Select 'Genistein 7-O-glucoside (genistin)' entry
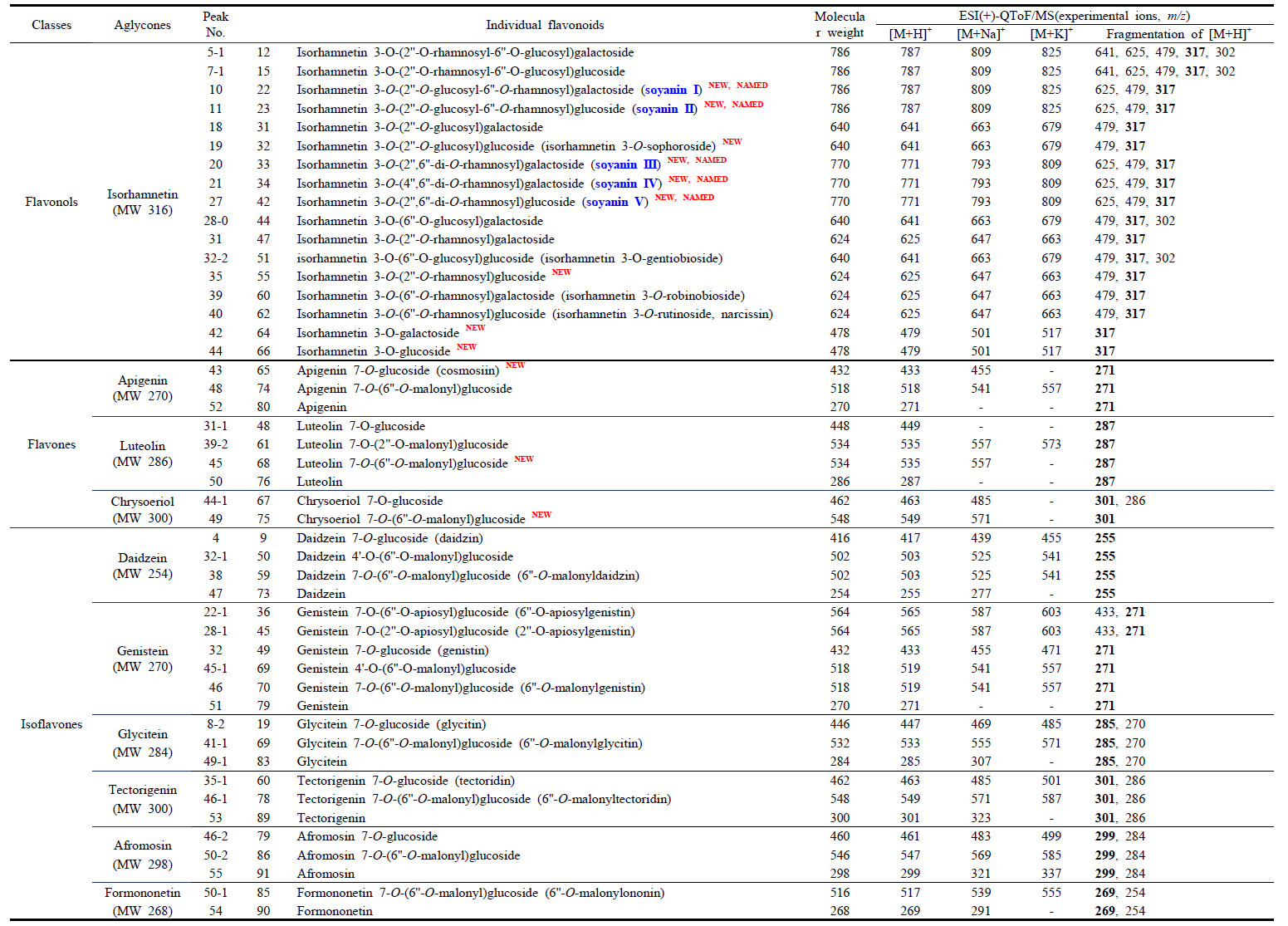Screen dimensions: 1288x926 pos(393,650)
